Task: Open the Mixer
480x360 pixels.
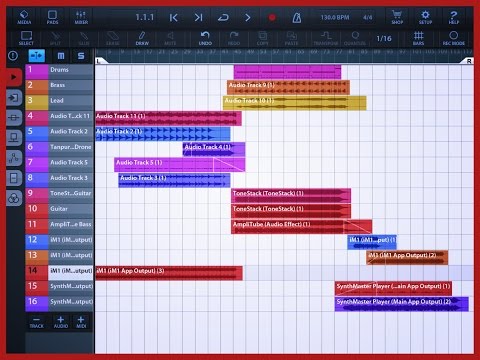Action: [81, 17]
